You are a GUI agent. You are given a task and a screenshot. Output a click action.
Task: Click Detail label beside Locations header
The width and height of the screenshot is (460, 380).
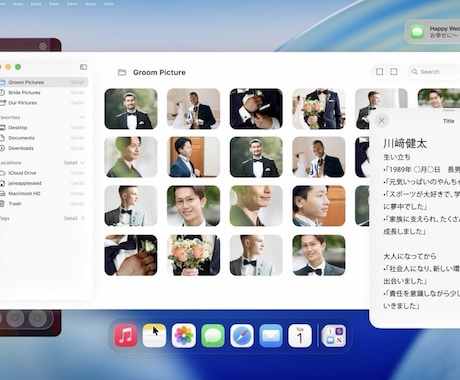click(x=71, y=163)
